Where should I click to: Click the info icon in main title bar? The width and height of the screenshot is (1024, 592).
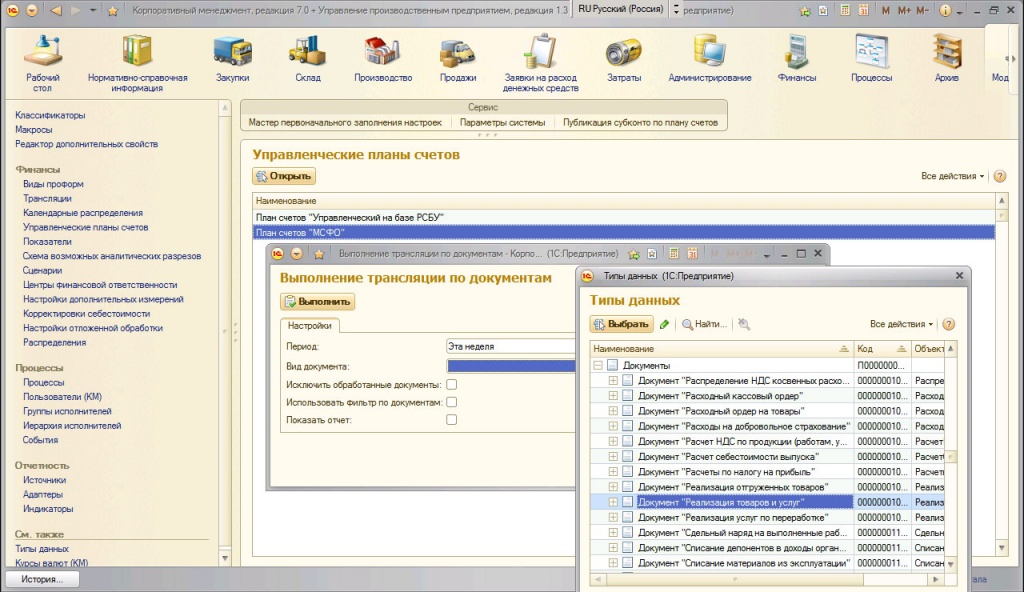point(945,10)
